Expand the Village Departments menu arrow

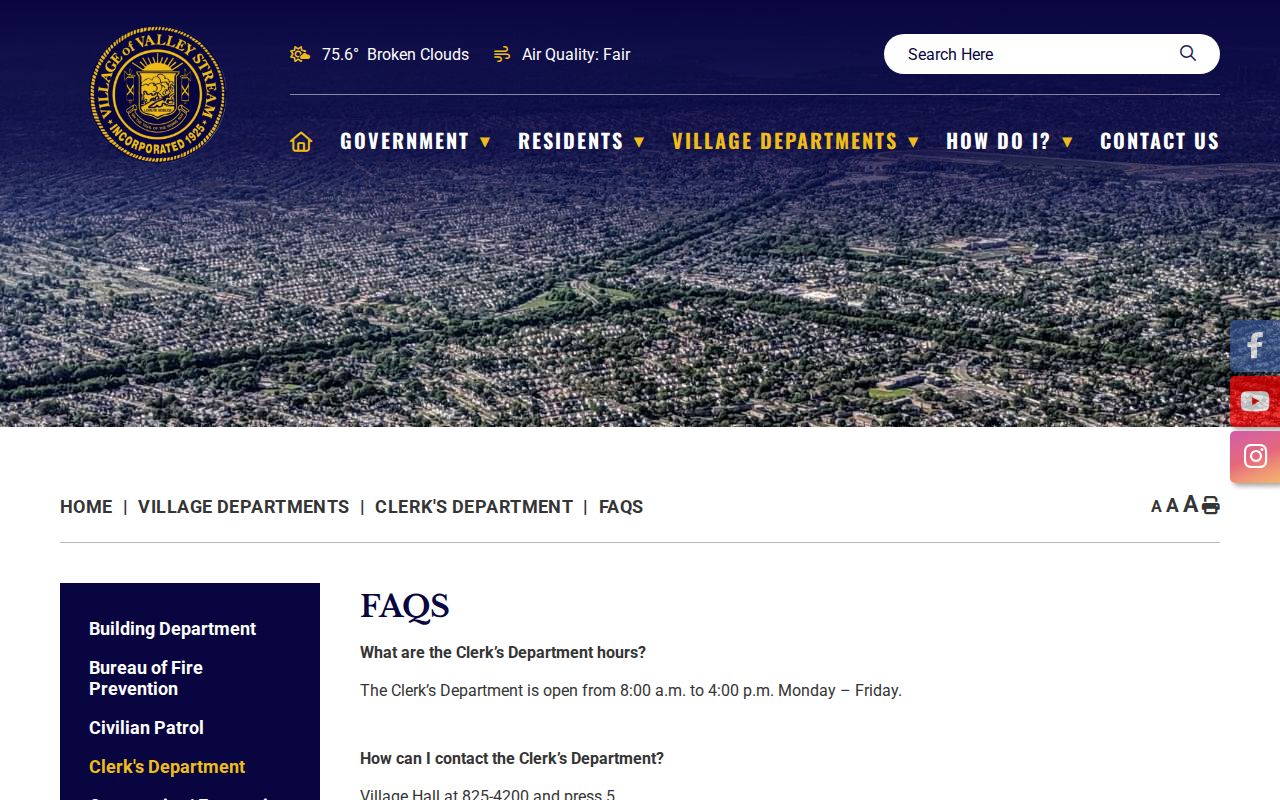coord(913,142)
